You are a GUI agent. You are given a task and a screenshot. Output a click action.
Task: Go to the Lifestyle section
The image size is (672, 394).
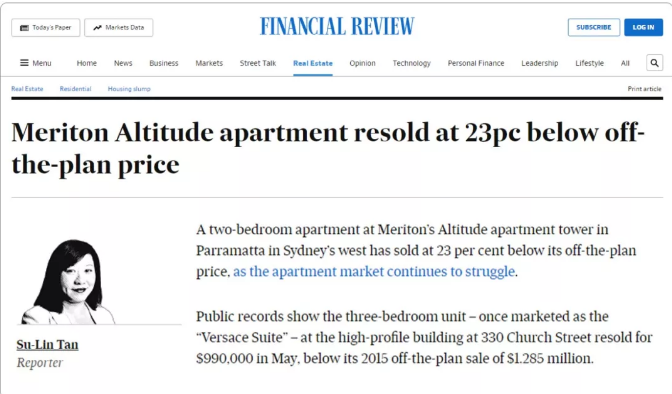(x=589, y=63)
